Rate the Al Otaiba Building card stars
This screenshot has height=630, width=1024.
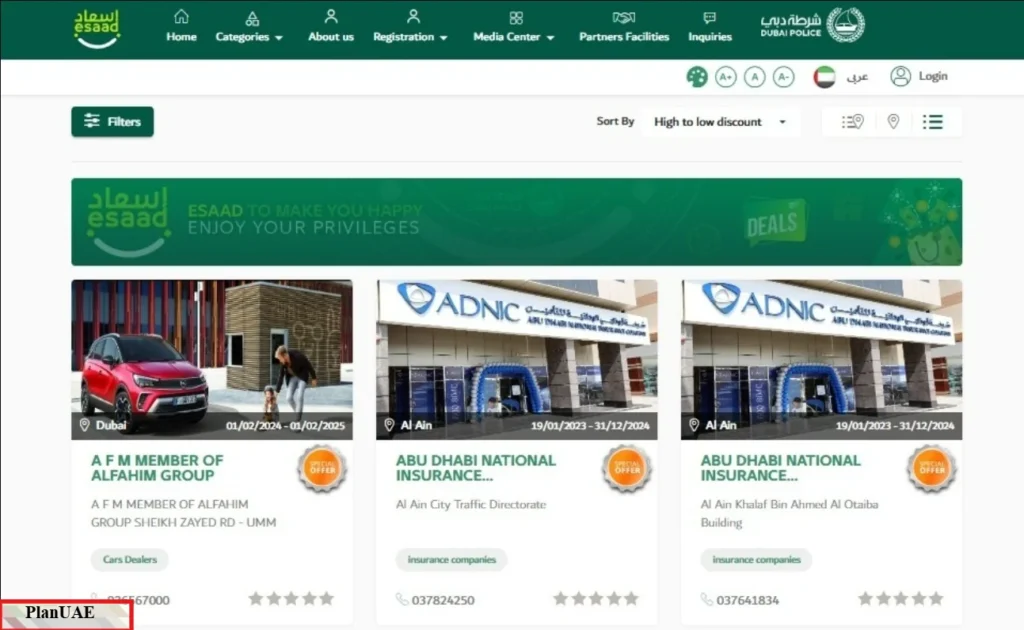tap(901, 599)
